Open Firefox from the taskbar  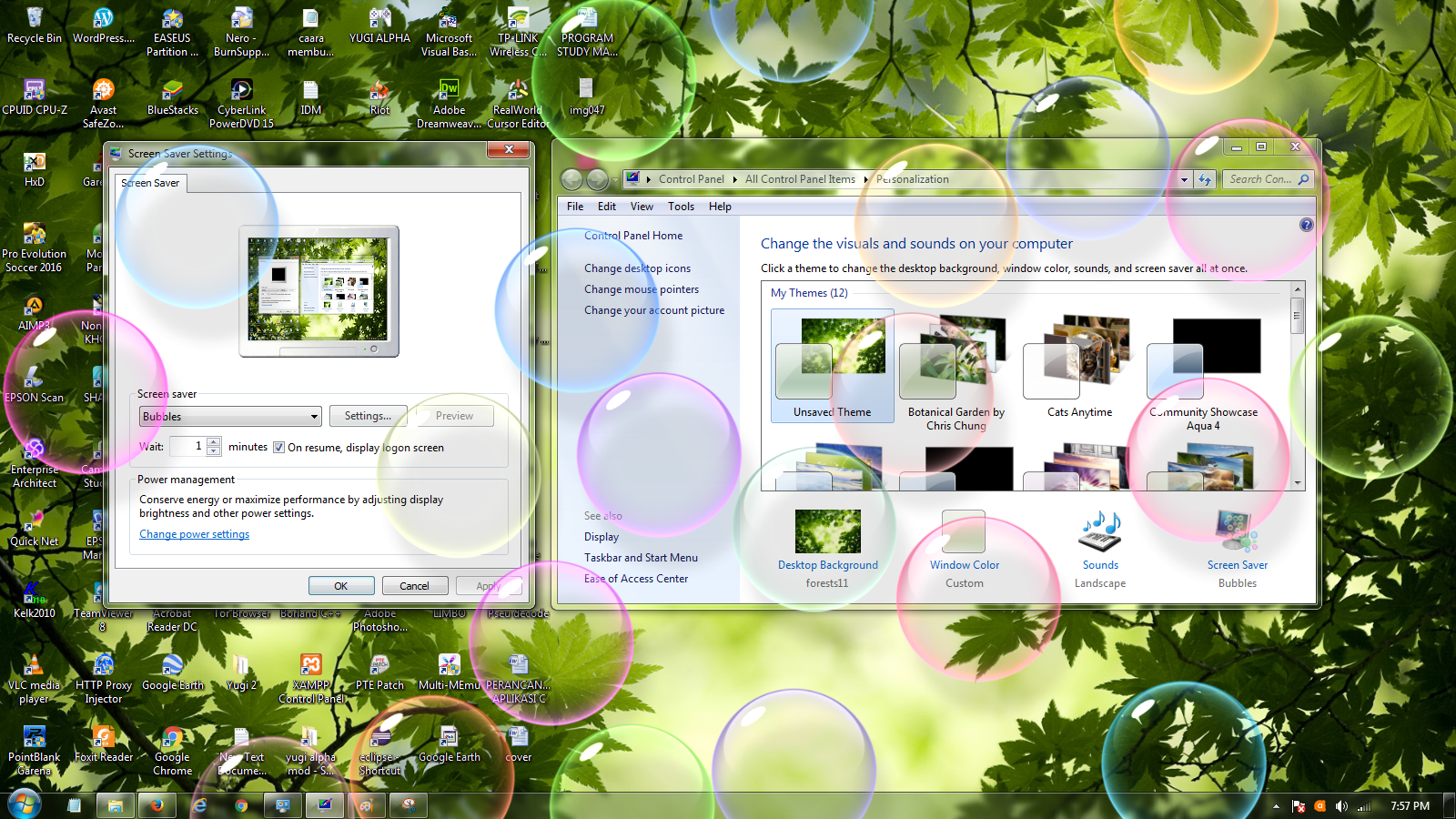click(x=157, y=805)
